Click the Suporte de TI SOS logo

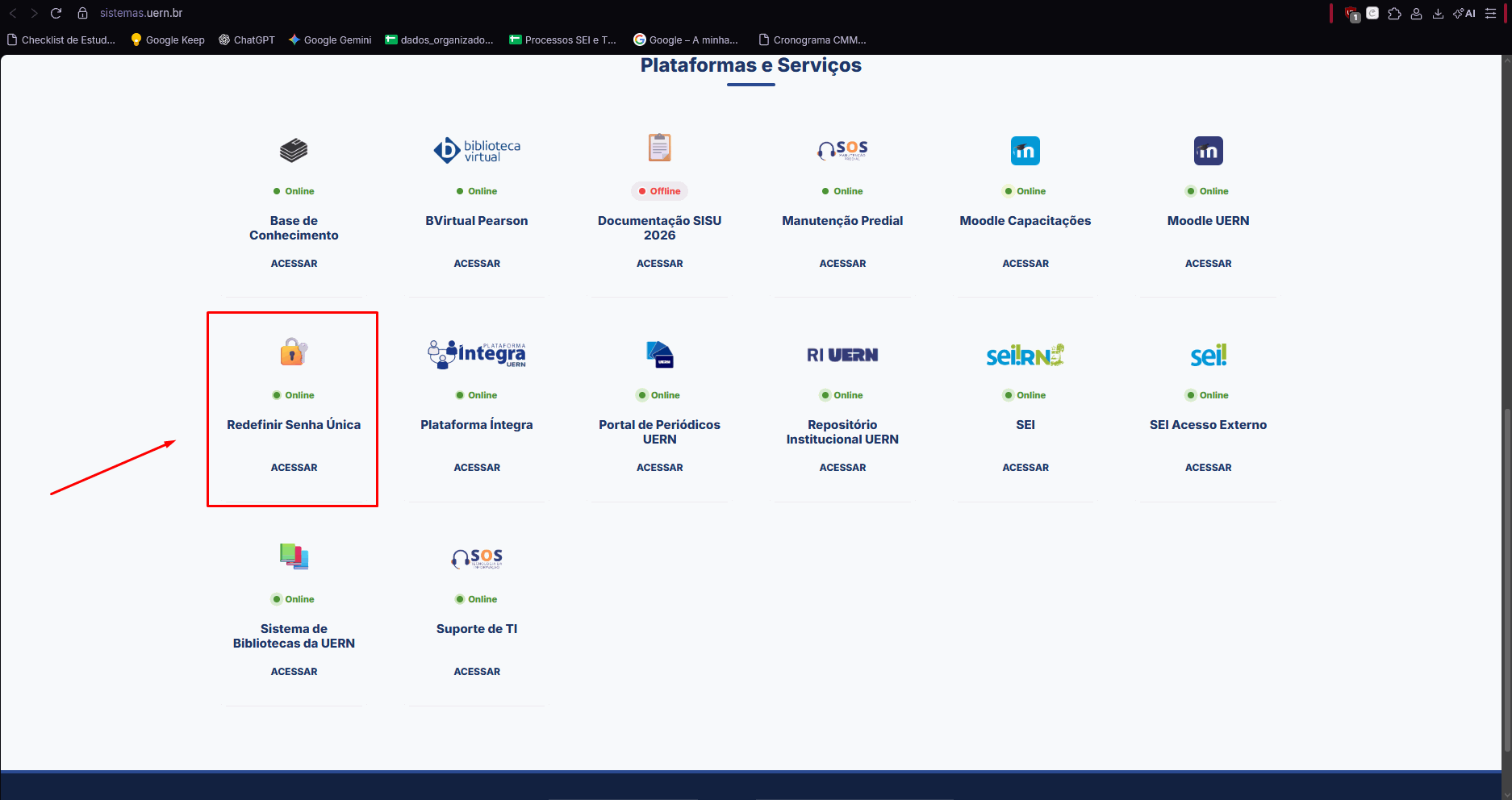click(477, 558)
